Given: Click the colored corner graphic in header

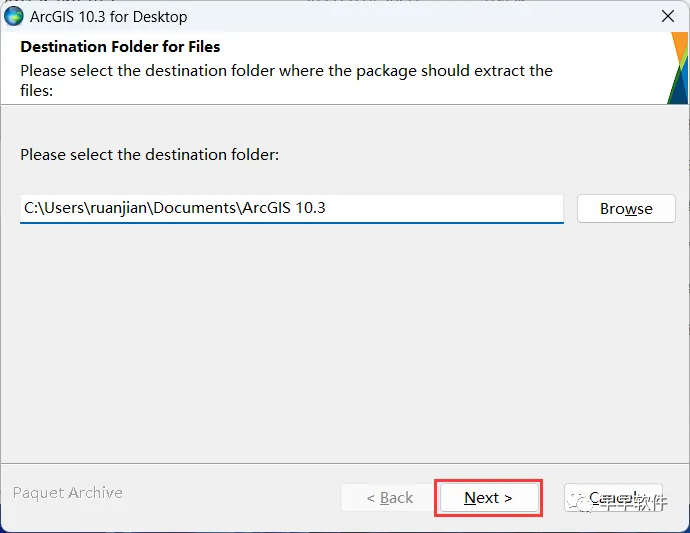Looking at the screenshot, I should (x=678, y=68).
